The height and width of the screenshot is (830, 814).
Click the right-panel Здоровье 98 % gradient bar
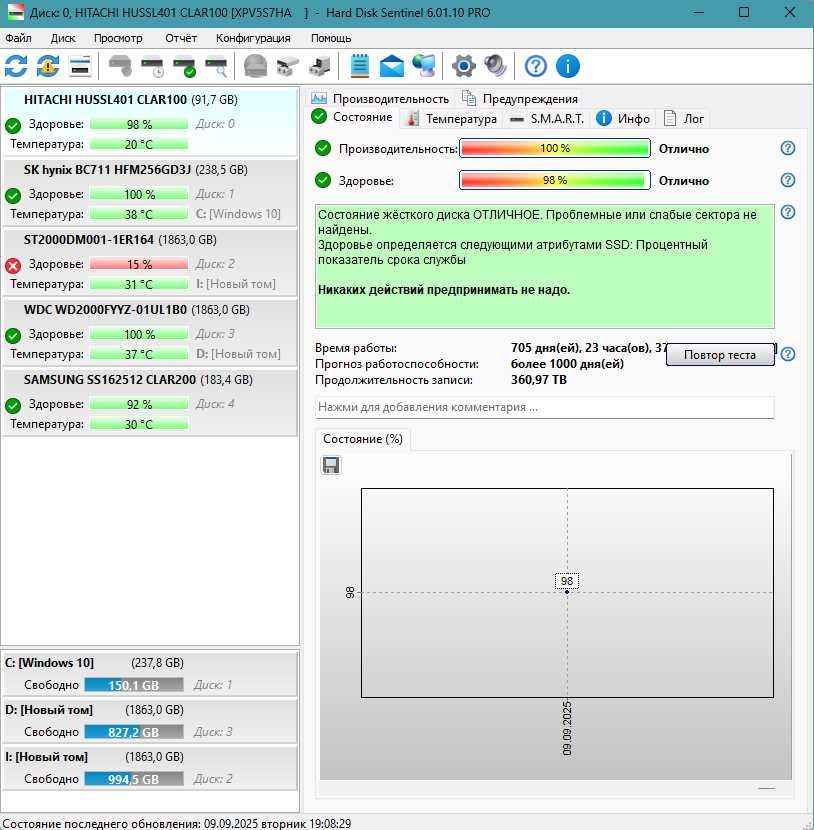[555, 180]
